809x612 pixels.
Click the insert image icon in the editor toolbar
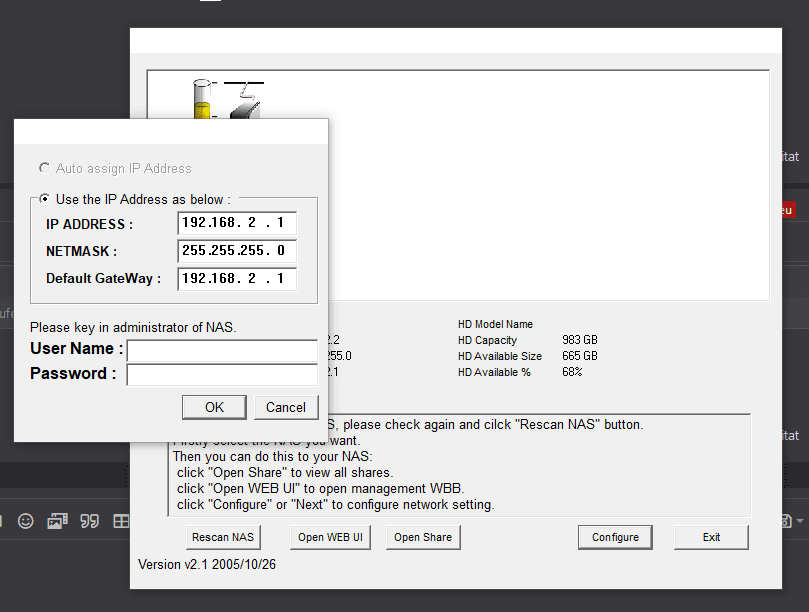[x=57, y=521]
